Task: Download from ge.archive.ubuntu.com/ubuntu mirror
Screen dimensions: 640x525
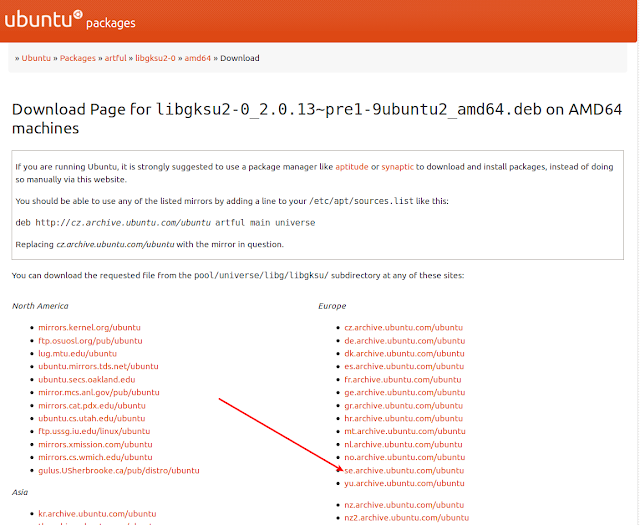Action: pos(405,392)
